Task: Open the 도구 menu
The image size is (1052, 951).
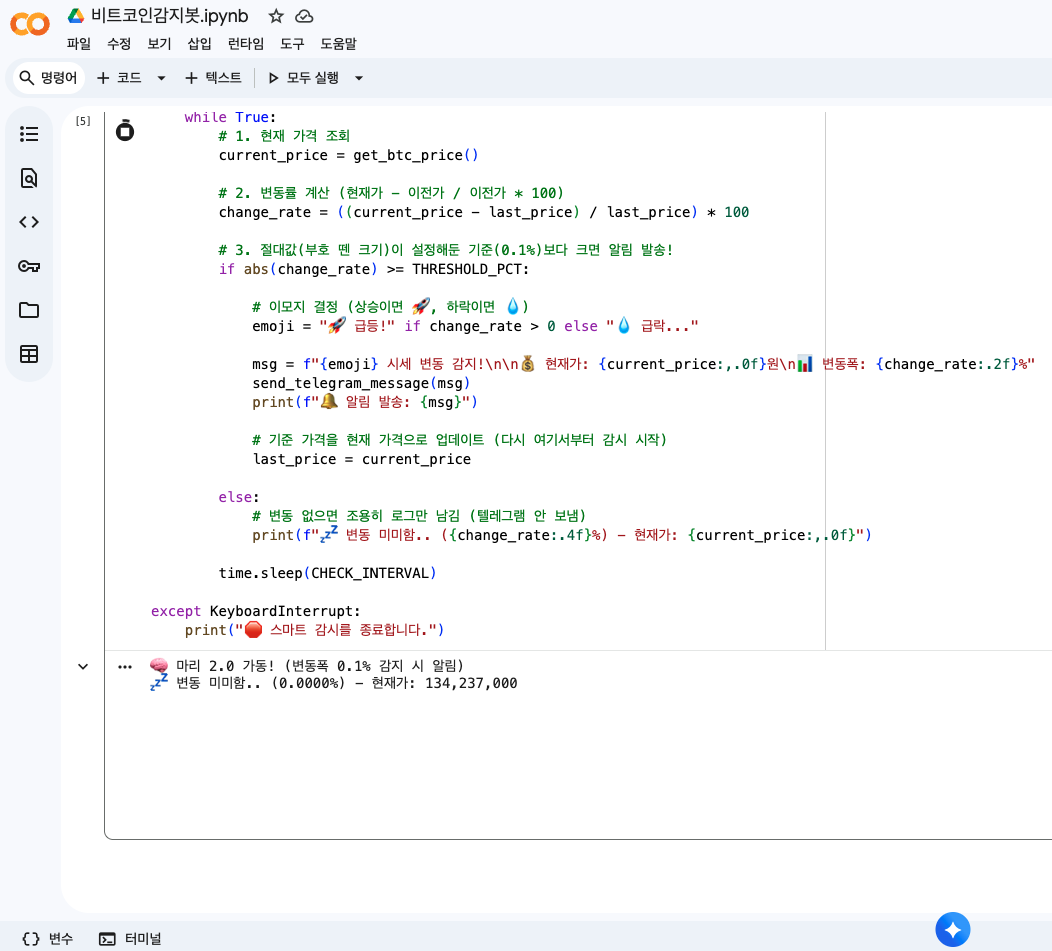Action: tap(292, 44)
